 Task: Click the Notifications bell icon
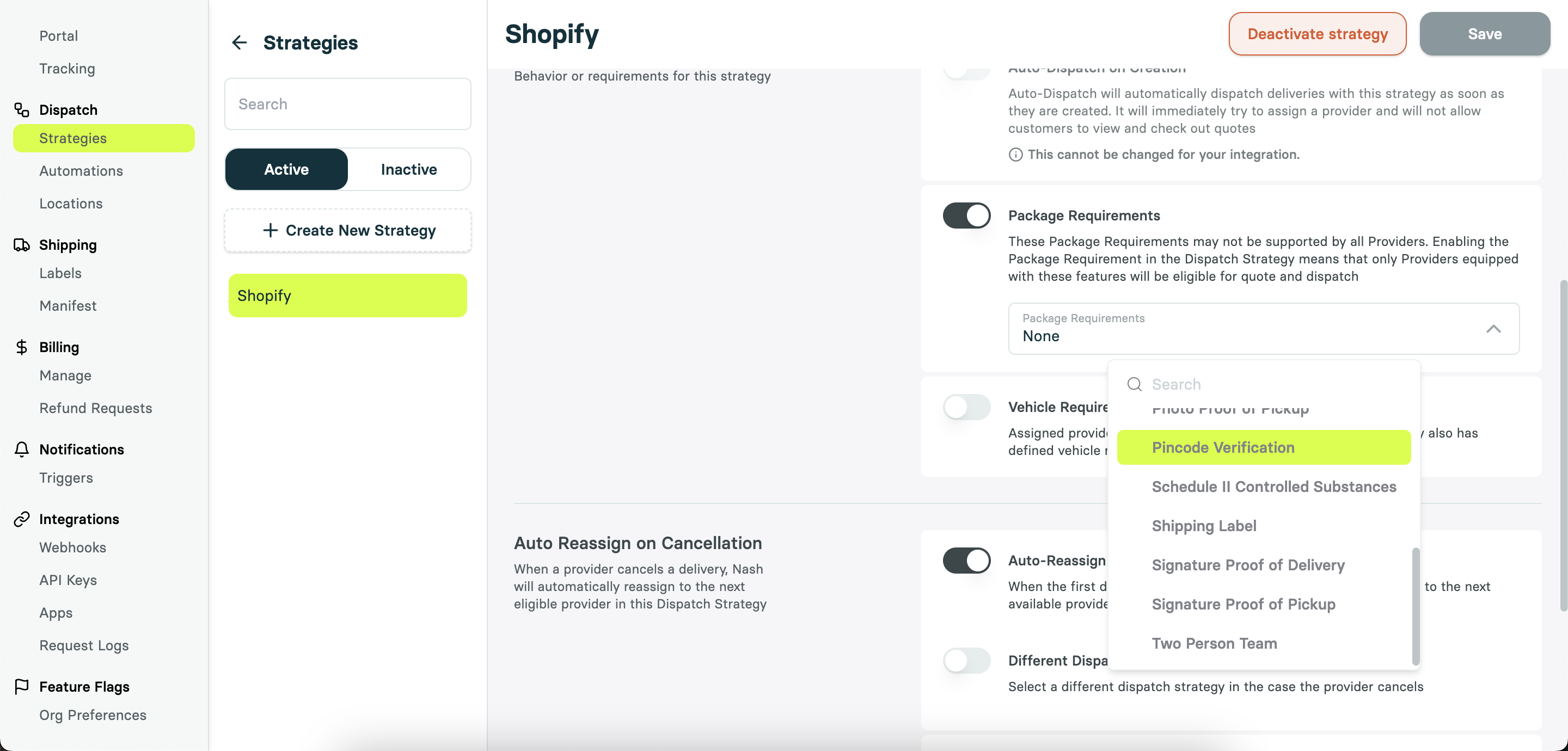[x=22, y=449]
